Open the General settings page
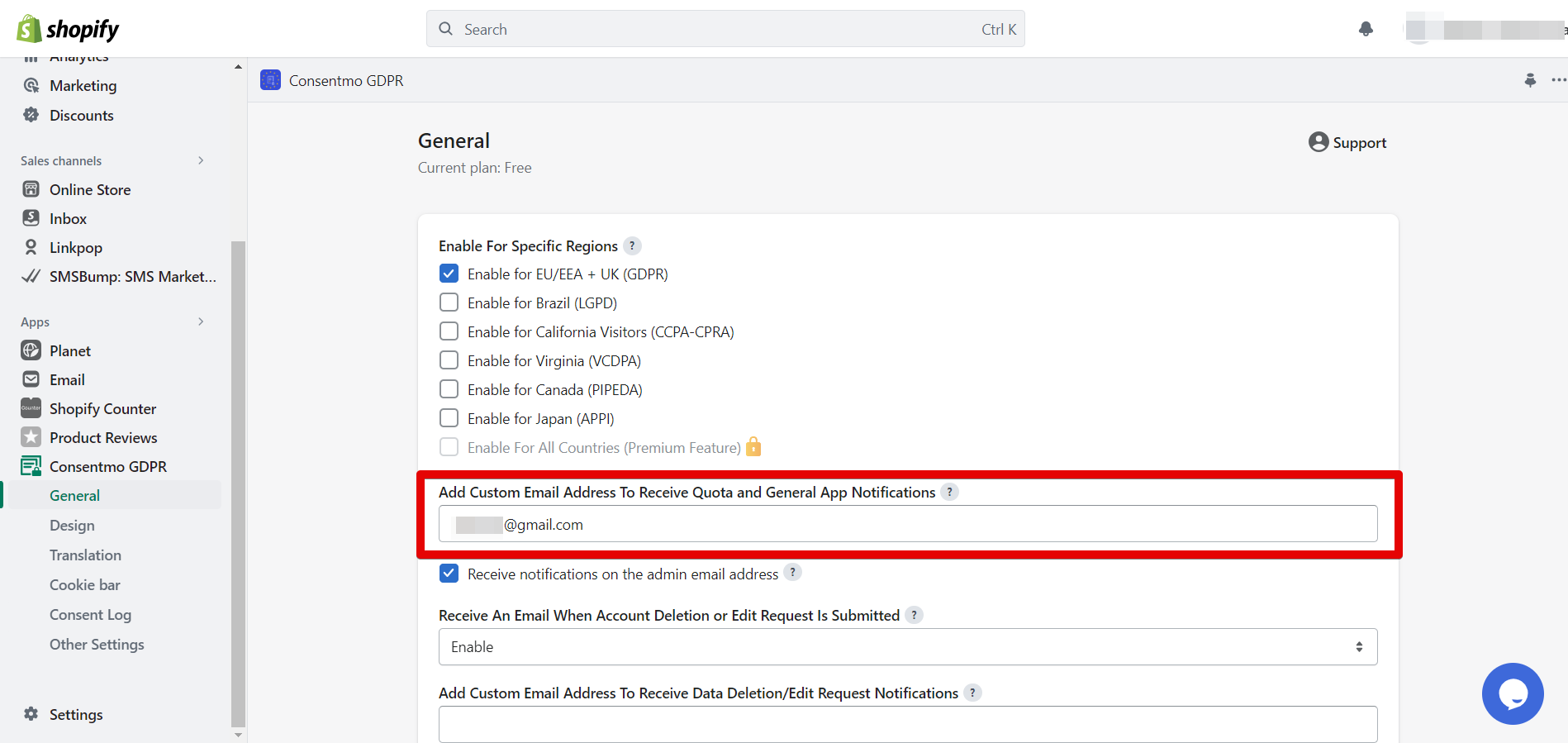Image resolution: width=1568 pixels, height=743 pixels. pyautogui.click(x=74, y=496)
